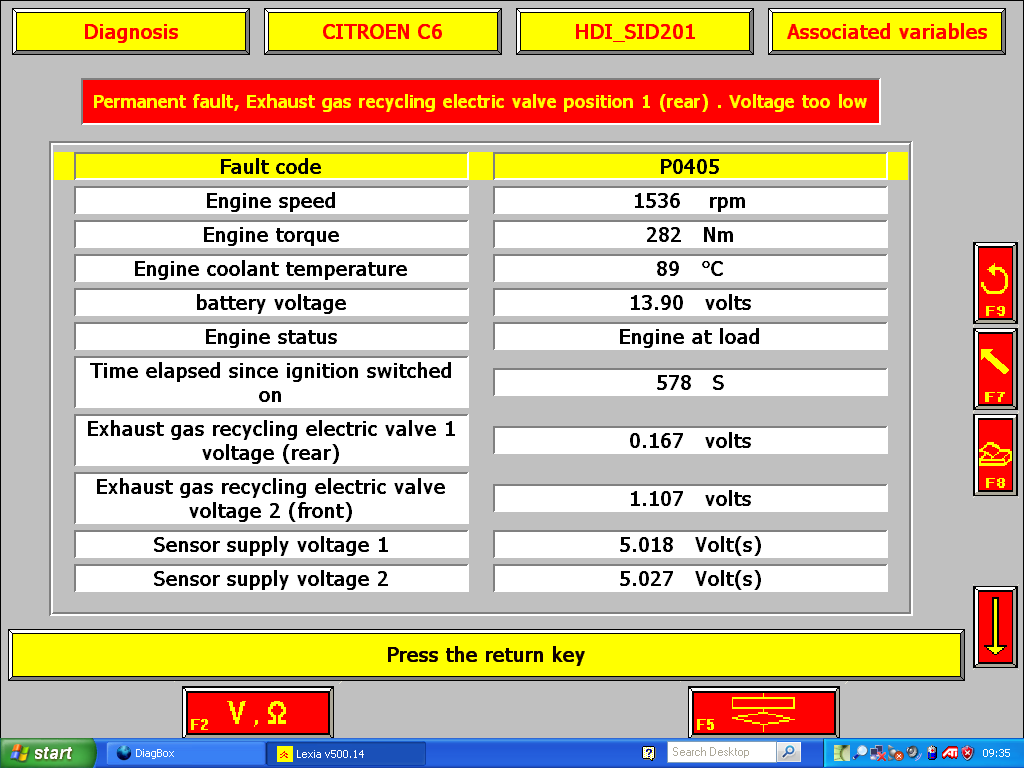Image resolution: width=1024 pixels, height=768 pixels.
Task: Select the 282 Nm value
Action: 690,234
